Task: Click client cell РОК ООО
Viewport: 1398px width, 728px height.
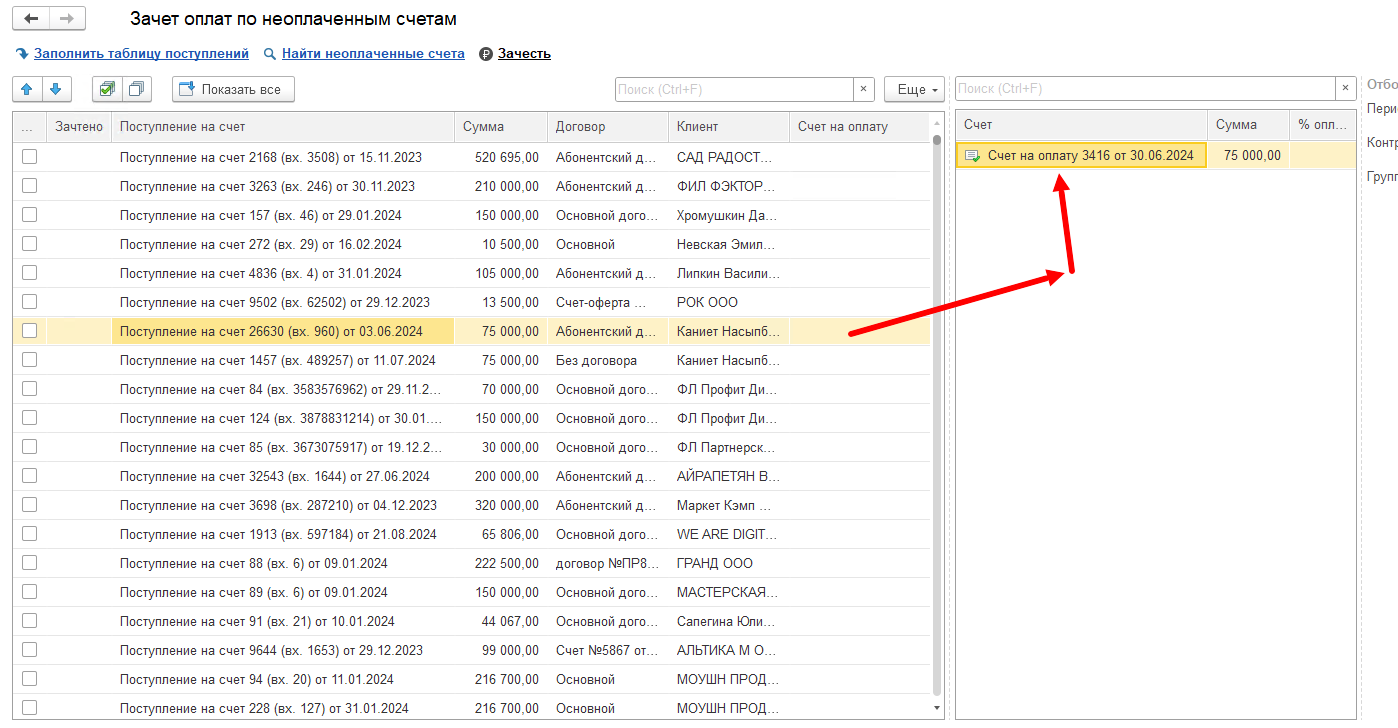Action: point(729,302)
